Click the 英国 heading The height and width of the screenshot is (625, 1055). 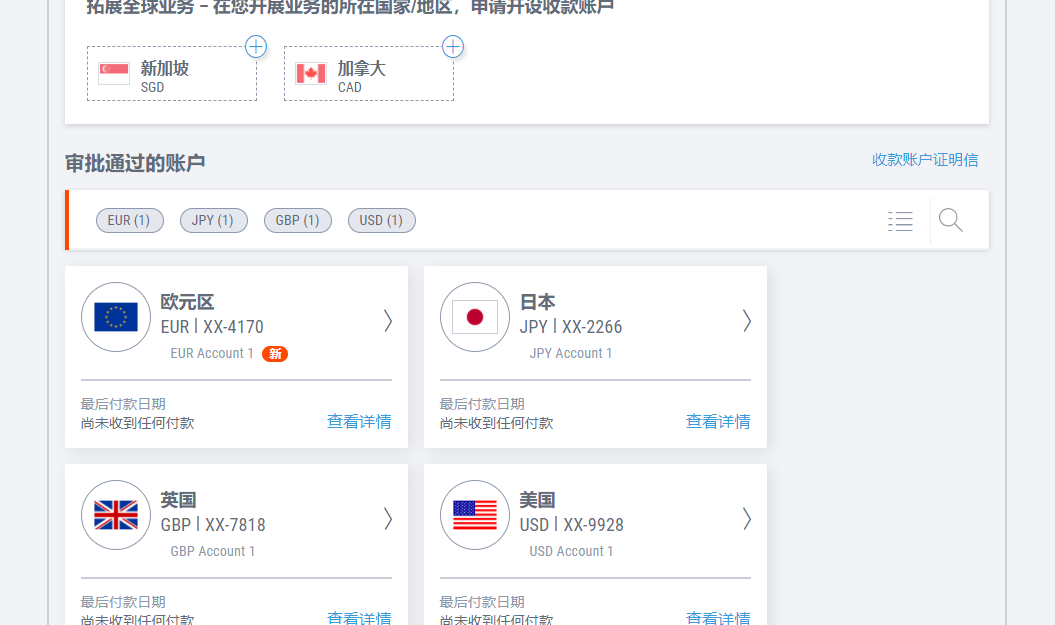[178, 500]
